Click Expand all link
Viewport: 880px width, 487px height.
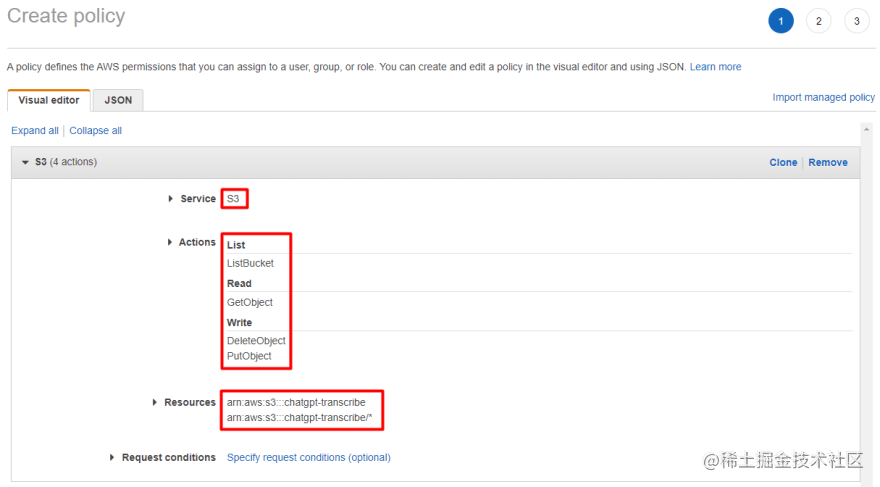click(35, 130)
